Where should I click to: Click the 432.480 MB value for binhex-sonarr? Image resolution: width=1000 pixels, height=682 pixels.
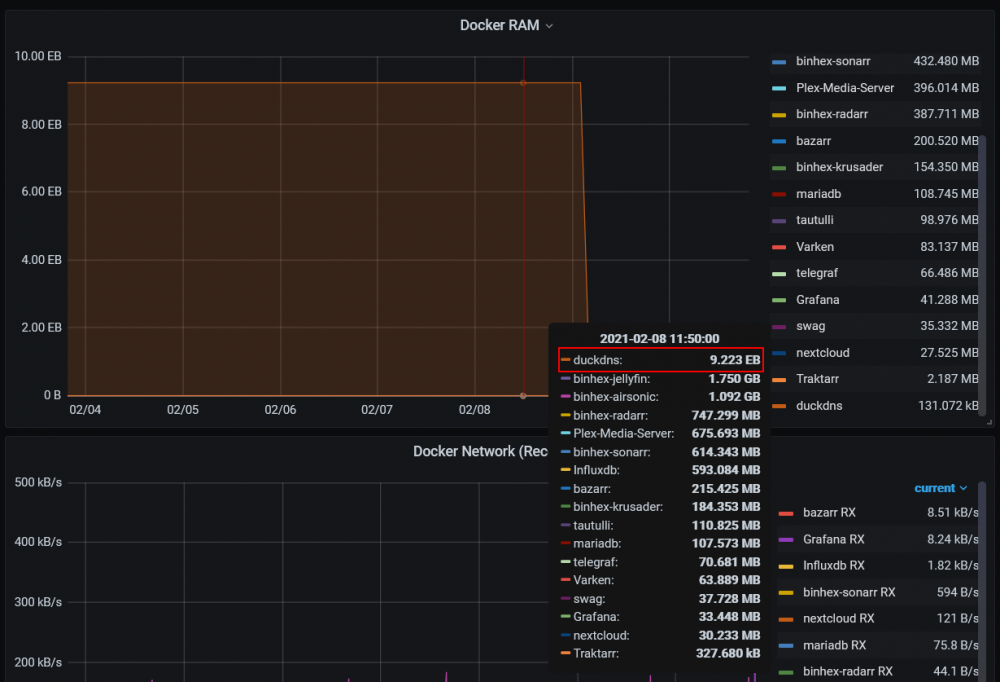(946, 61)
